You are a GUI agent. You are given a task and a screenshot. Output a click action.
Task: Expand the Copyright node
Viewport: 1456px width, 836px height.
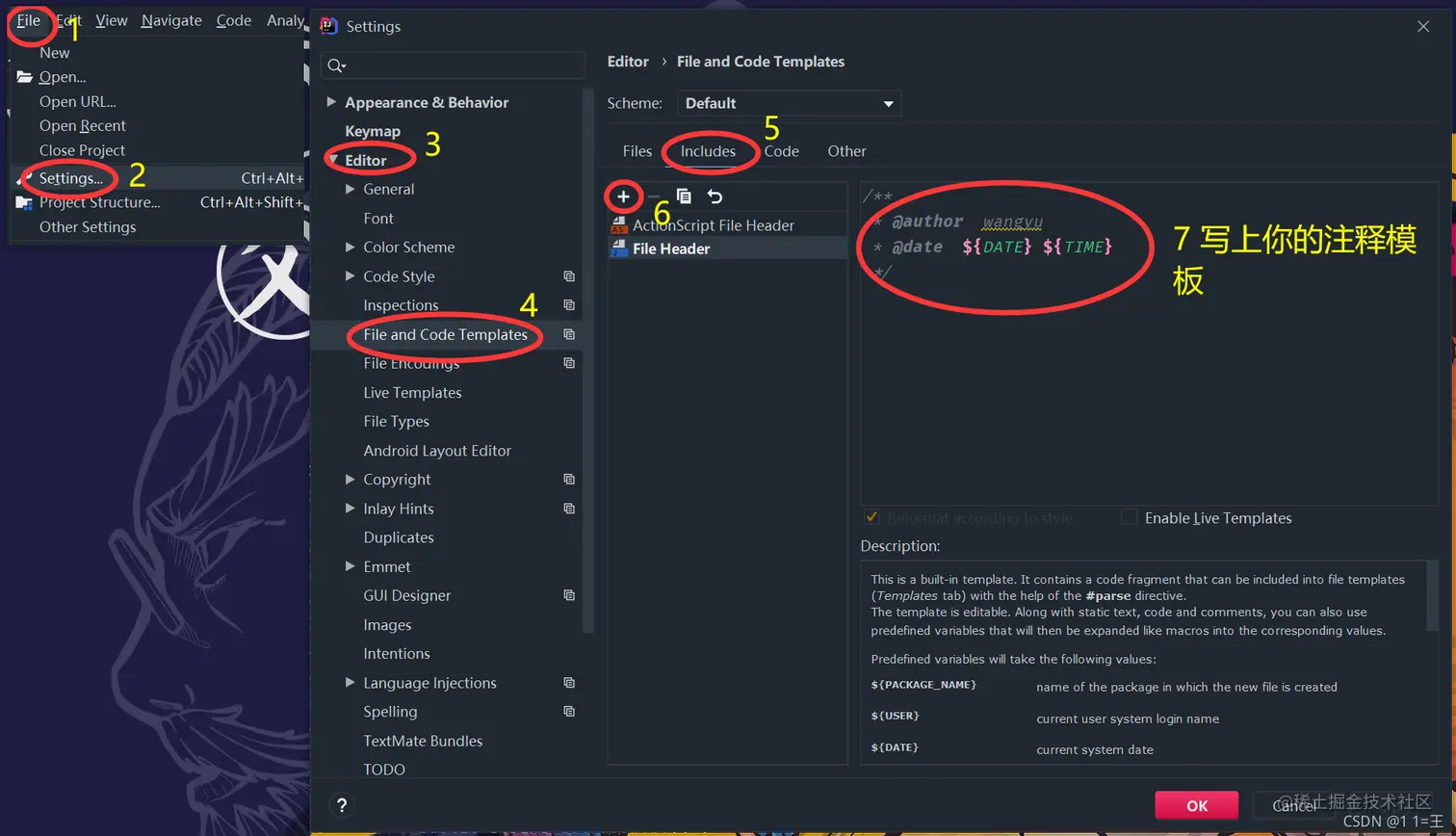(351, 480)
